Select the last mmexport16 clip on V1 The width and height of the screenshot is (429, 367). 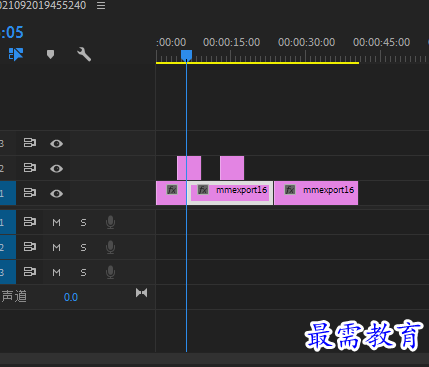[x=316, y=193]
